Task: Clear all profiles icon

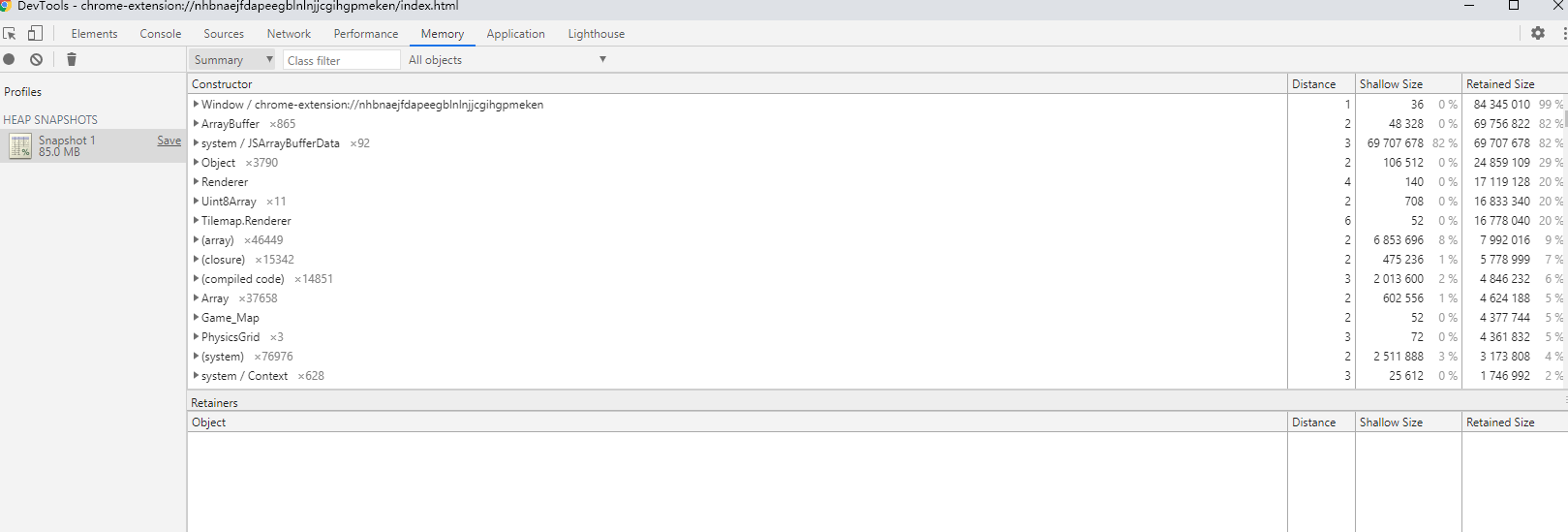Action: pyautogui.click(x=36, y=59)
